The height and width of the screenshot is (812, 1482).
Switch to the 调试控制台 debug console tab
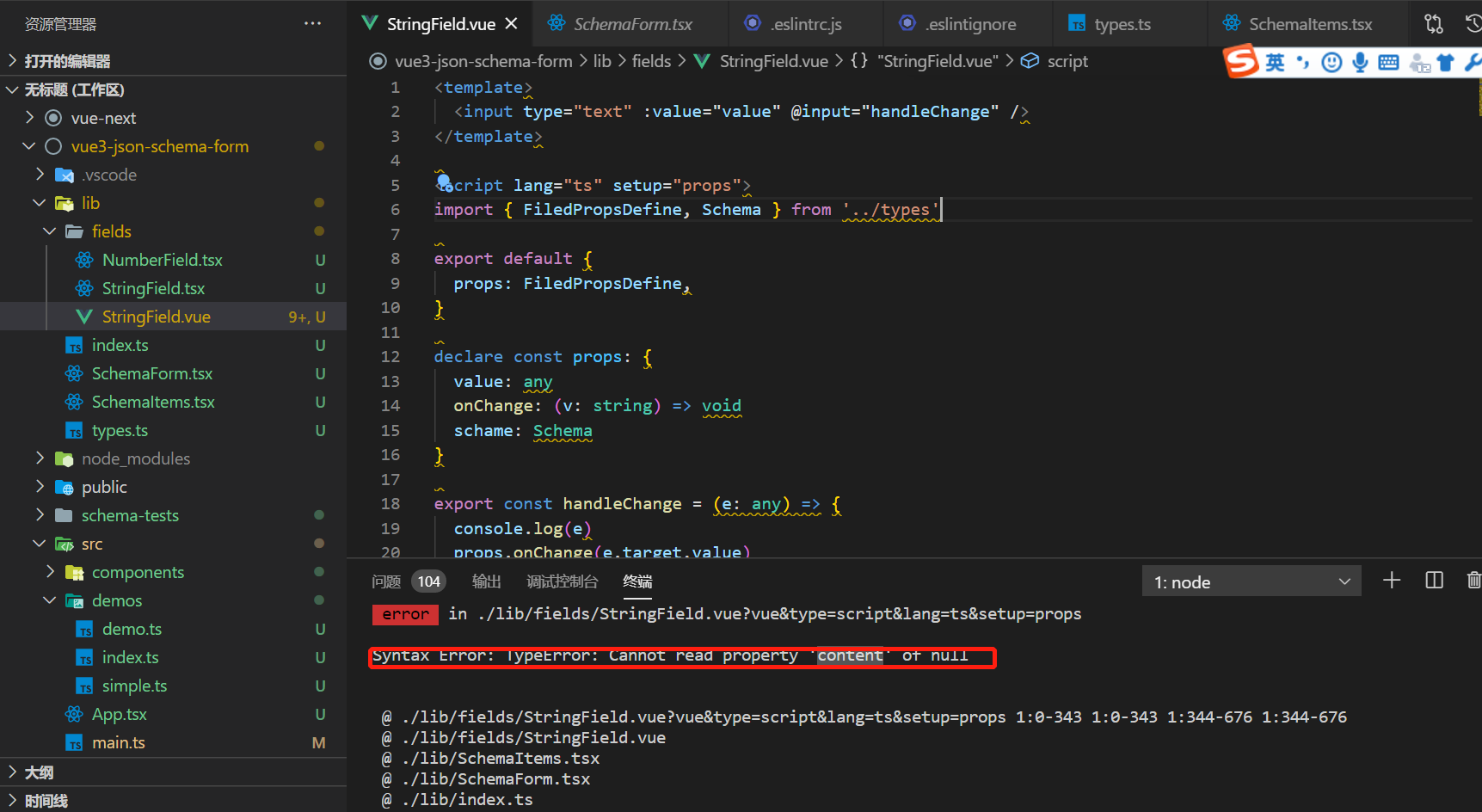tap(563, 581)
